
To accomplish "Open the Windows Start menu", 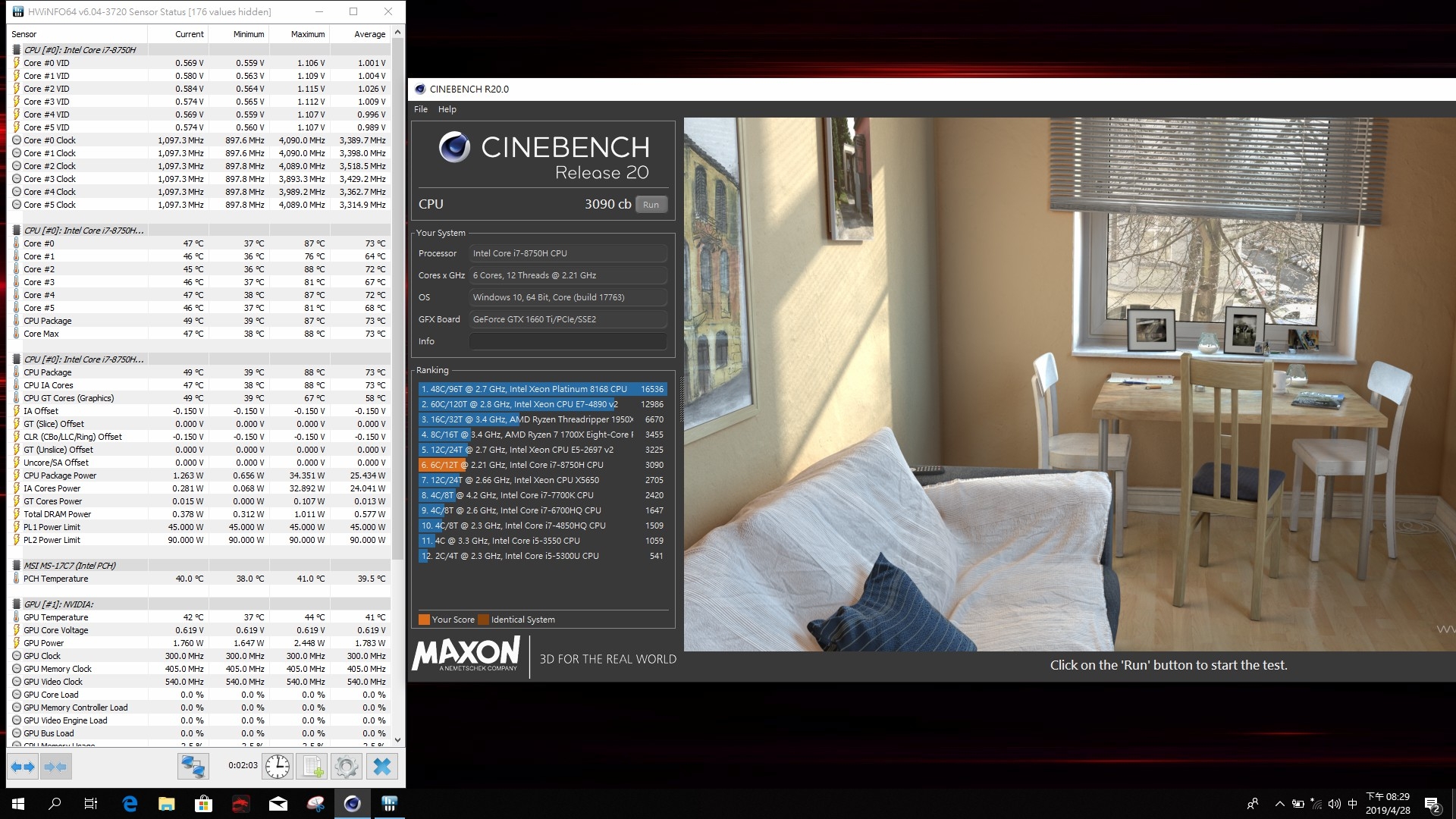I will pos(18,804).
